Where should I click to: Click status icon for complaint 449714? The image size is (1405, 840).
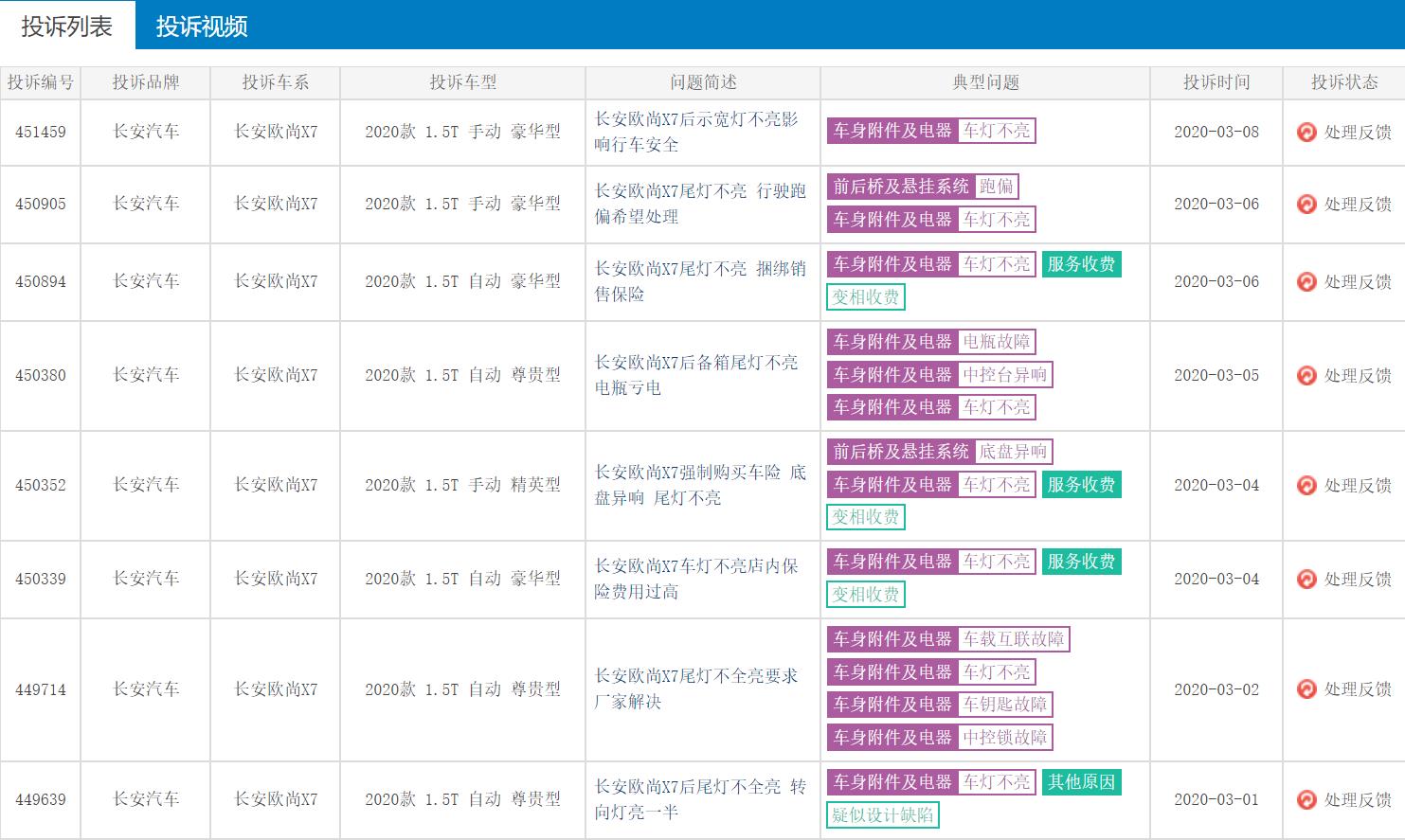pos(1306,689)
